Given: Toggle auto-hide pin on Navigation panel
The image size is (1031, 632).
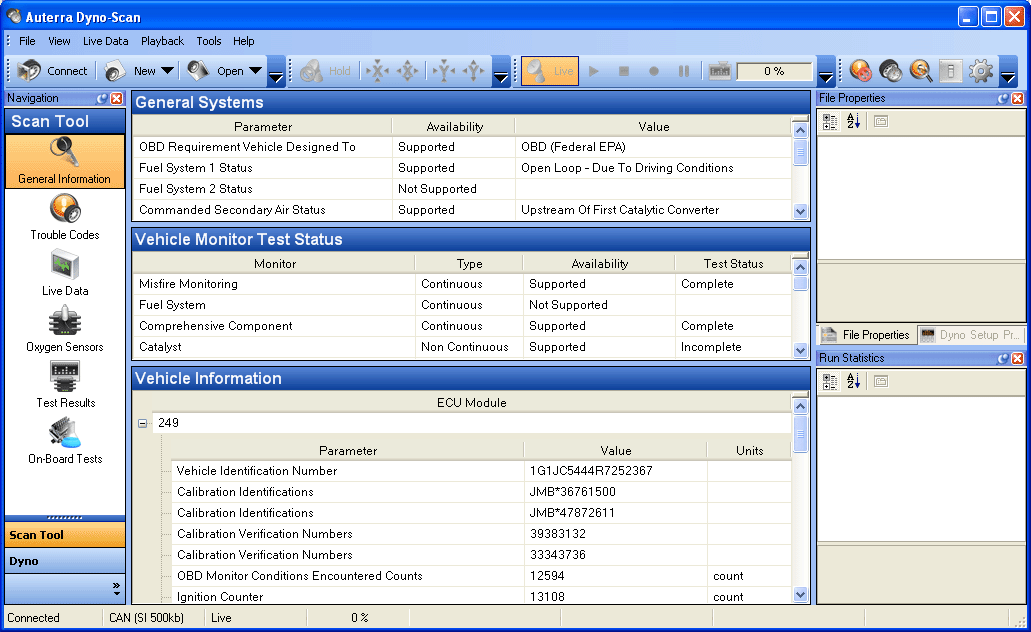Looking at the screenshot, I should pos(102,99).
